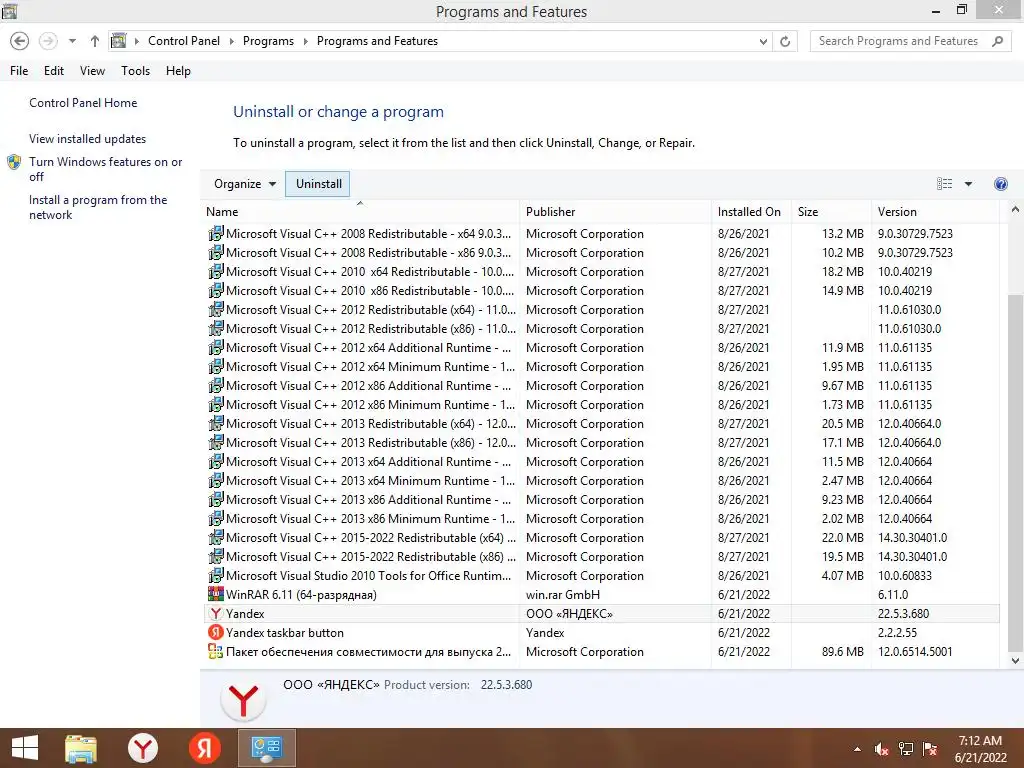Click the address bar Control Panel icon
Image resolution: width=1024 pixels, height=768 pixels.
[119, 40]
